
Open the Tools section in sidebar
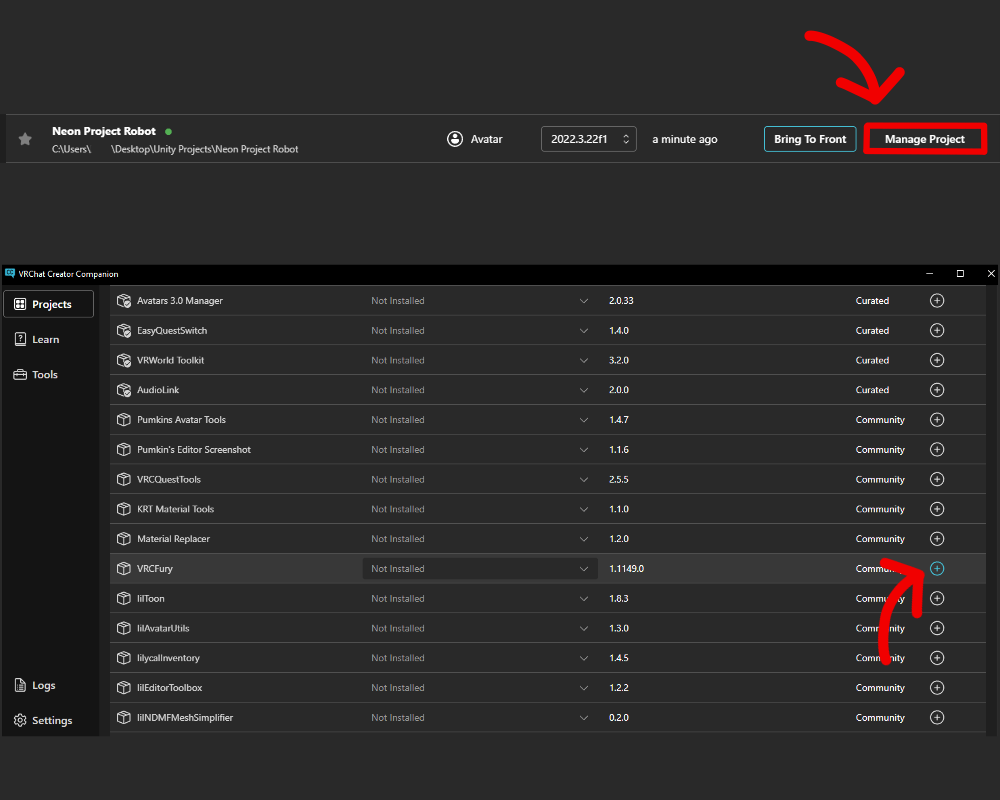tap(45, 374)
